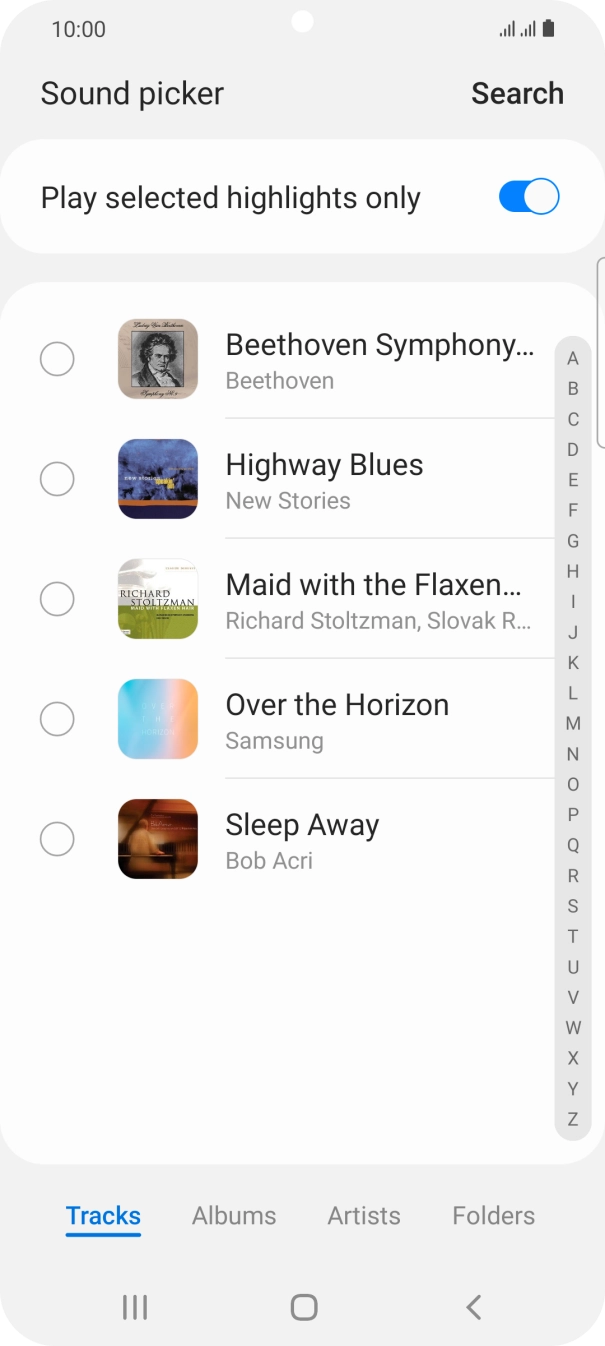
Task: Tap the Sleep Away album artwork
Action: [157, 839]
